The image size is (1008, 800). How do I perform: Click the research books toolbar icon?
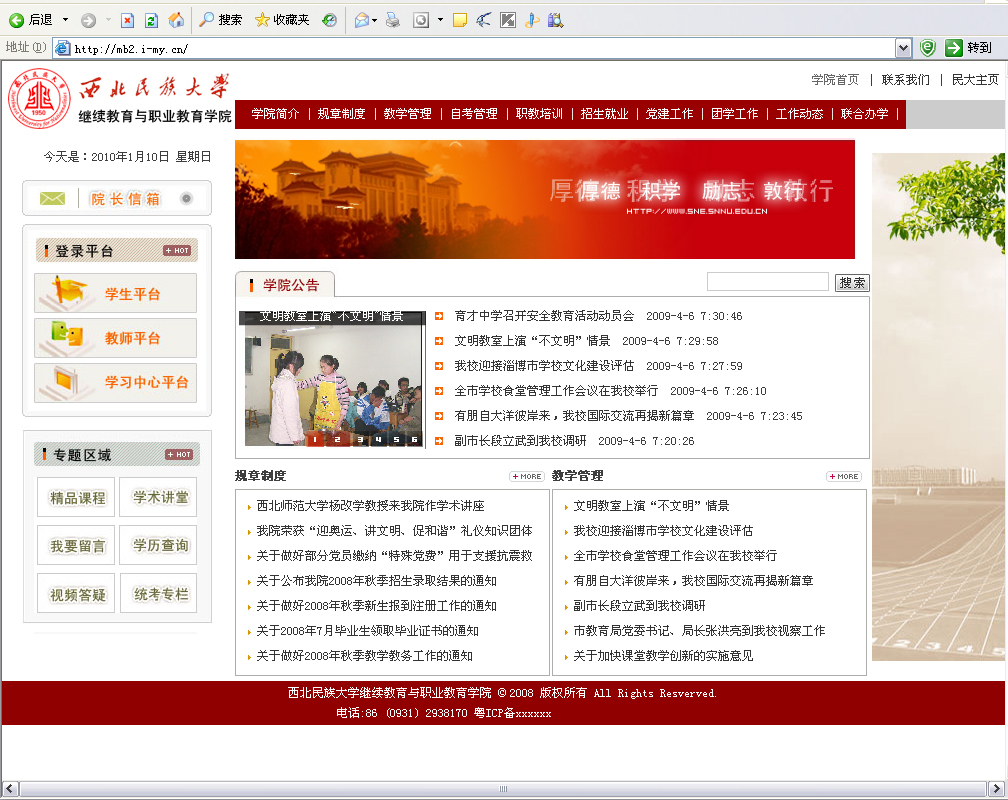coord(555,21)
